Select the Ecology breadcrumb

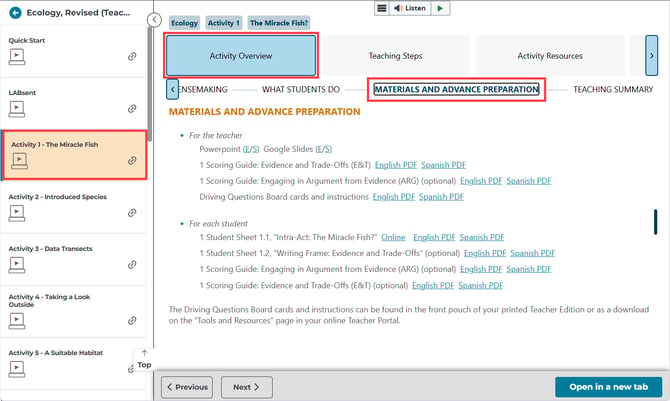[184, 23]
